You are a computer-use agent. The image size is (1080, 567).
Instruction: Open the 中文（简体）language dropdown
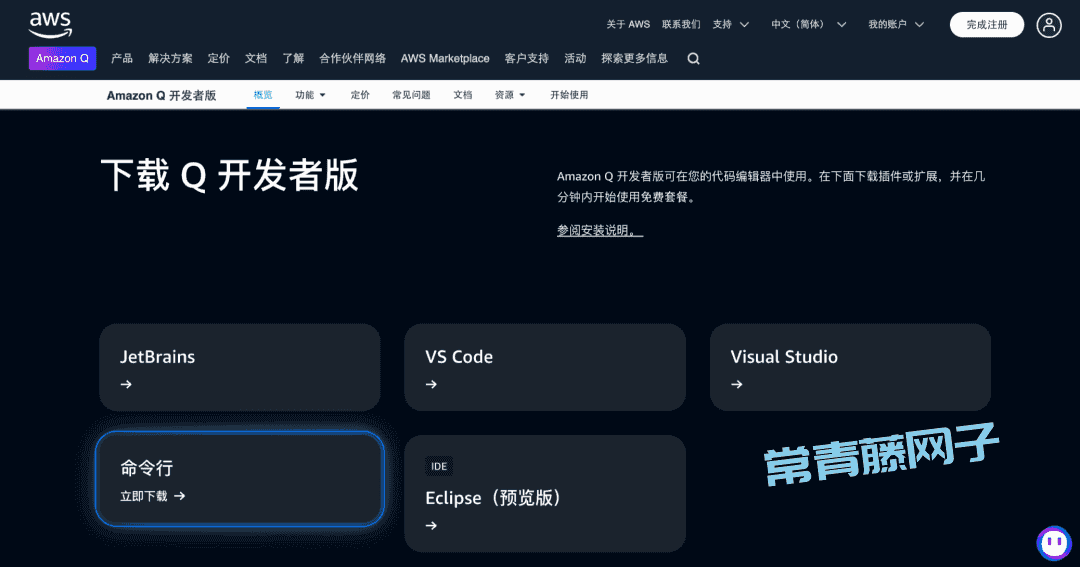point(808,25)
